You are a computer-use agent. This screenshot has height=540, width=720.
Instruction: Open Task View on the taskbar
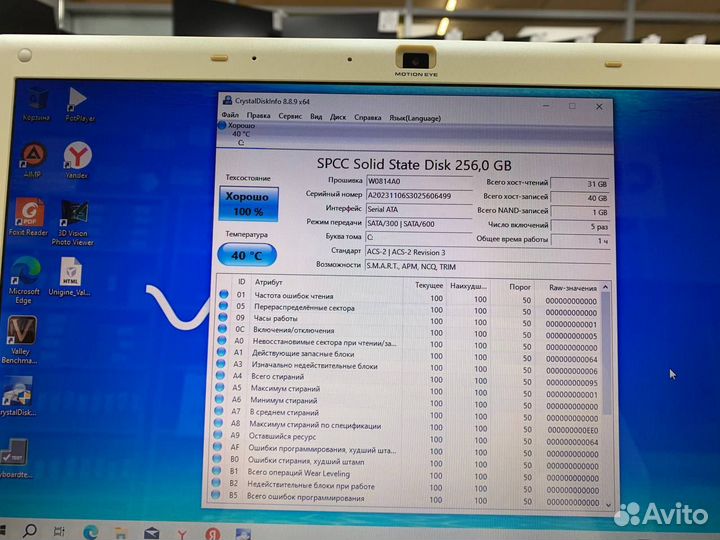tap(59, 532)
